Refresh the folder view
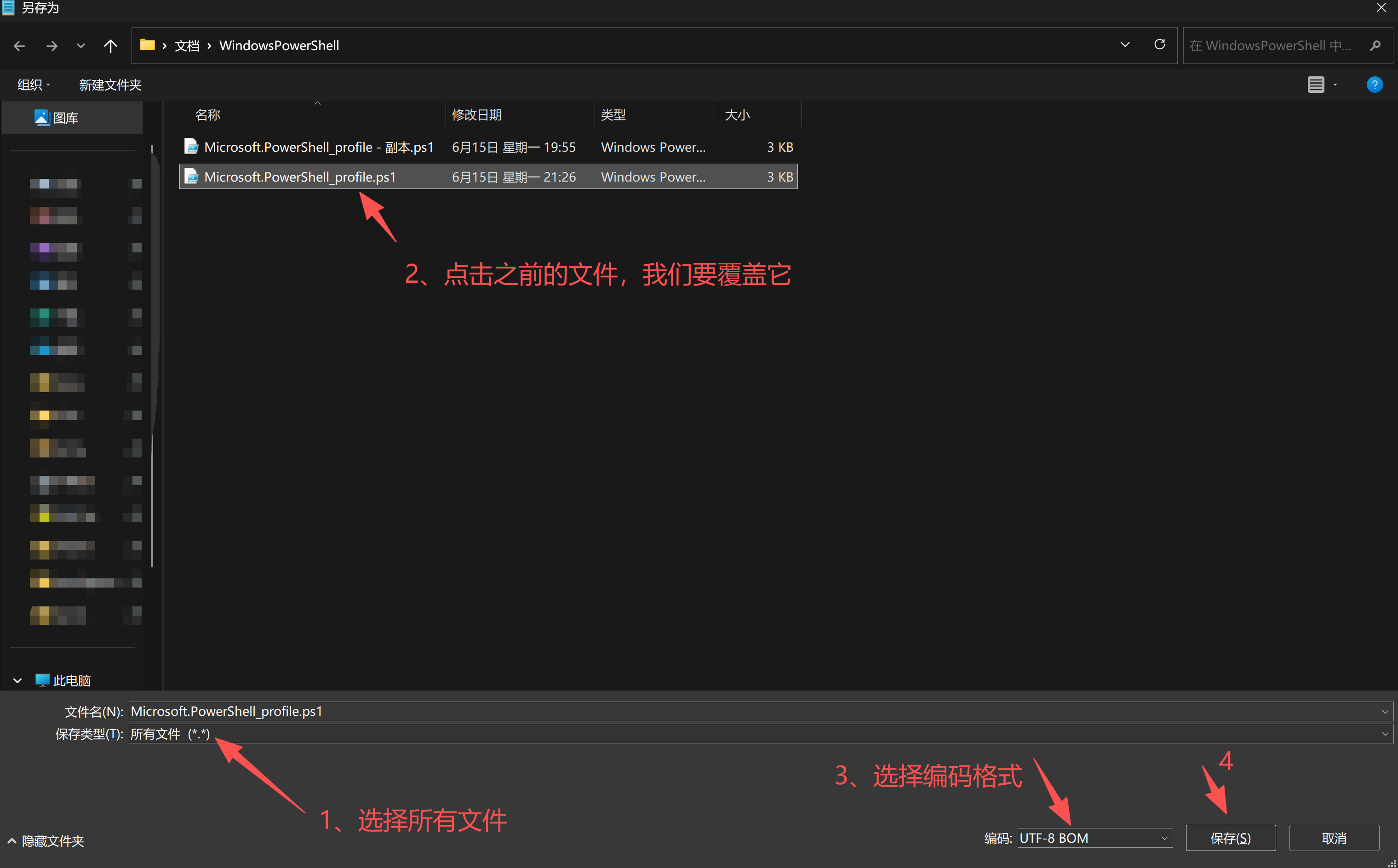Image resolution: width=1398 pixels, height=868 pixels. [x=1160, y=45]
